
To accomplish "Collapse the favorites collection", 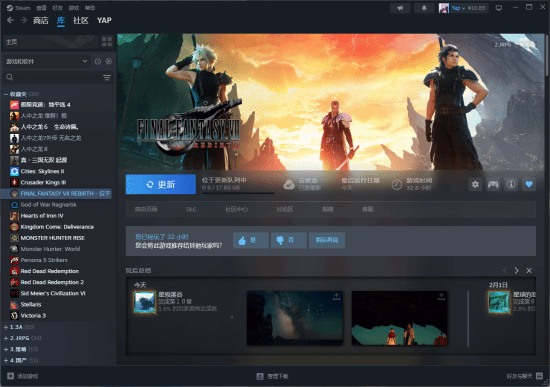I will click(6, 94).
